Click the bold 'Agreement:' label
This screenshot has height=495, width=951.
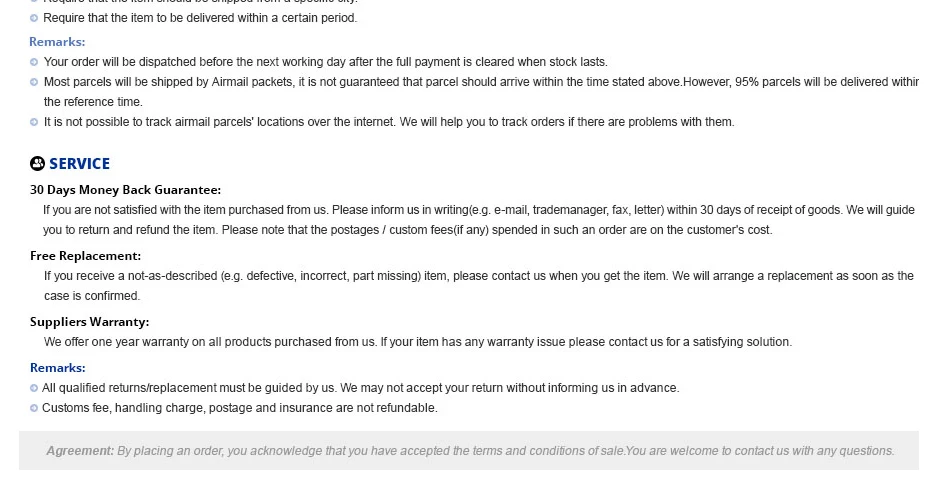pyautogui.click(x=80, y=451)
